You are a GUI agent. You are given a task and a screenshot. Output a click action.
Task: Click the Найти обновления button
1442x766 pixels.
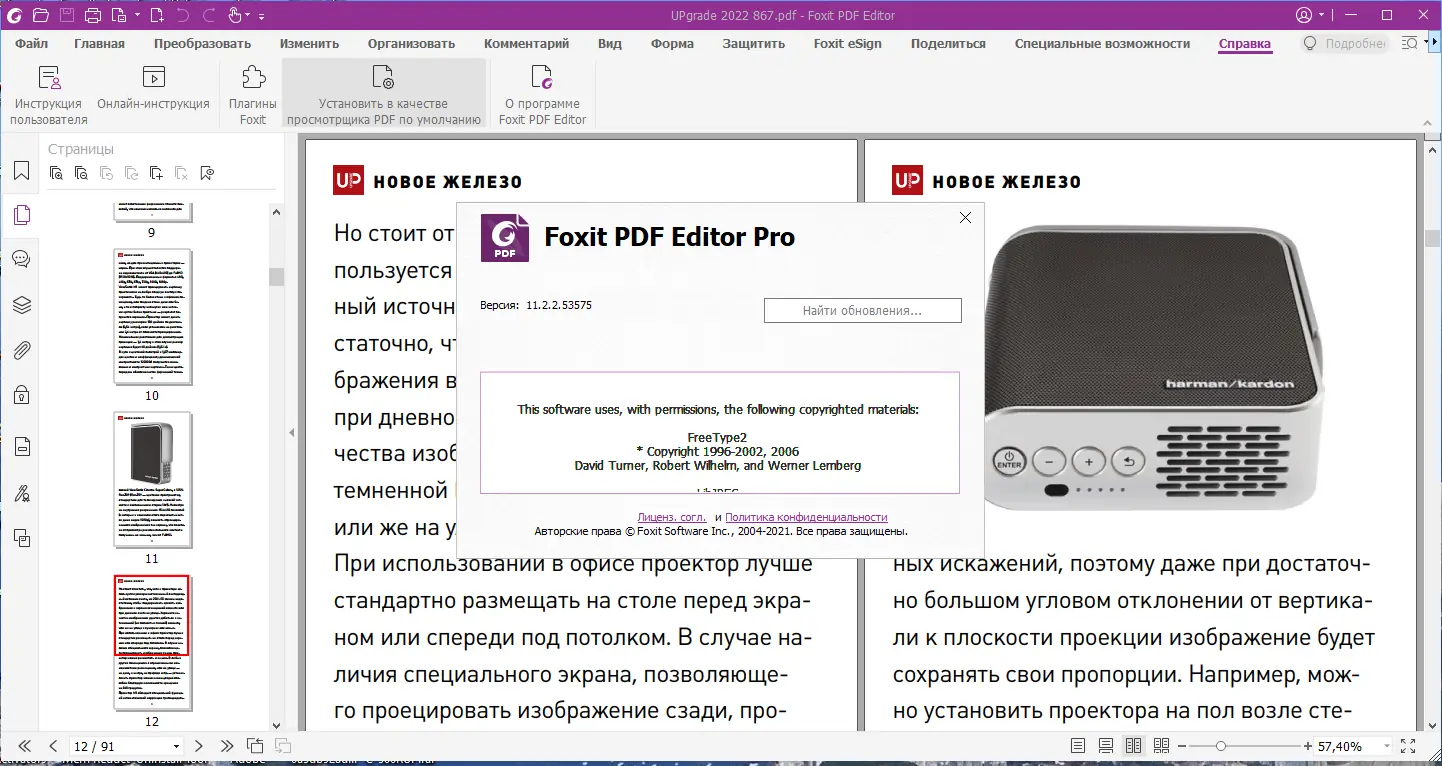(x=862, y=310)
